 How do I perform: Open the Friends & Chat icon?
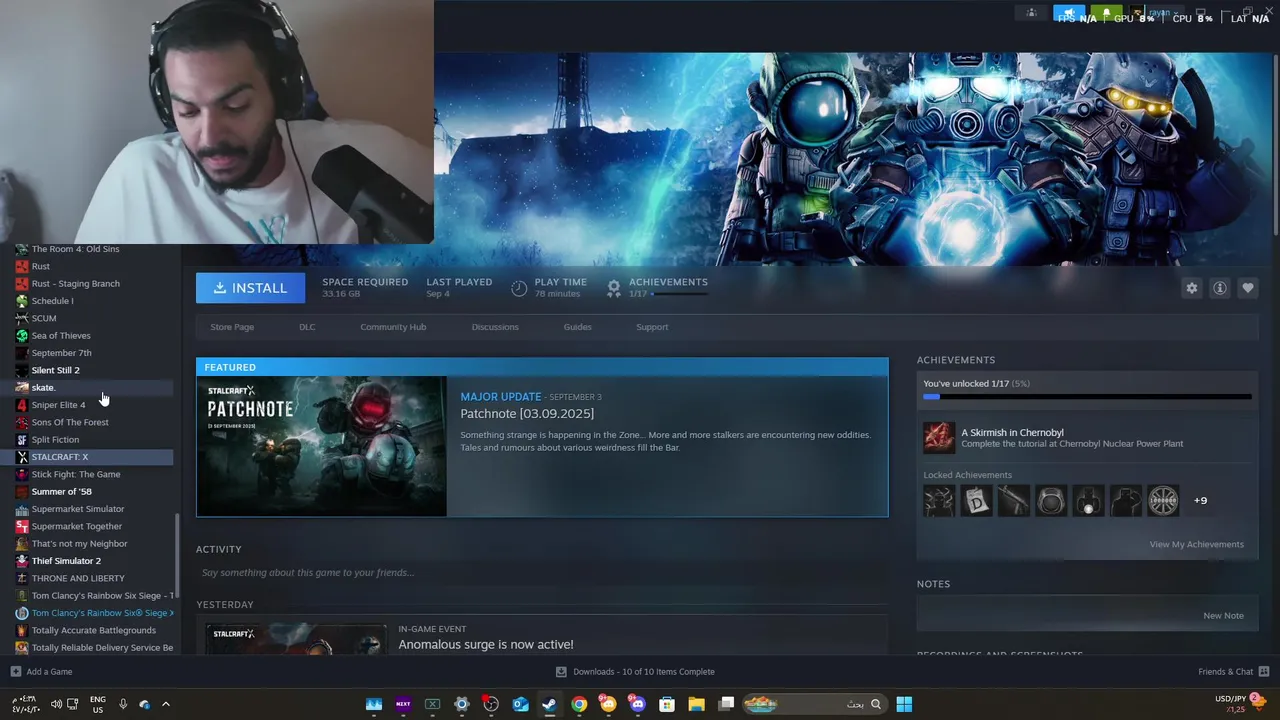point(1264,672)
